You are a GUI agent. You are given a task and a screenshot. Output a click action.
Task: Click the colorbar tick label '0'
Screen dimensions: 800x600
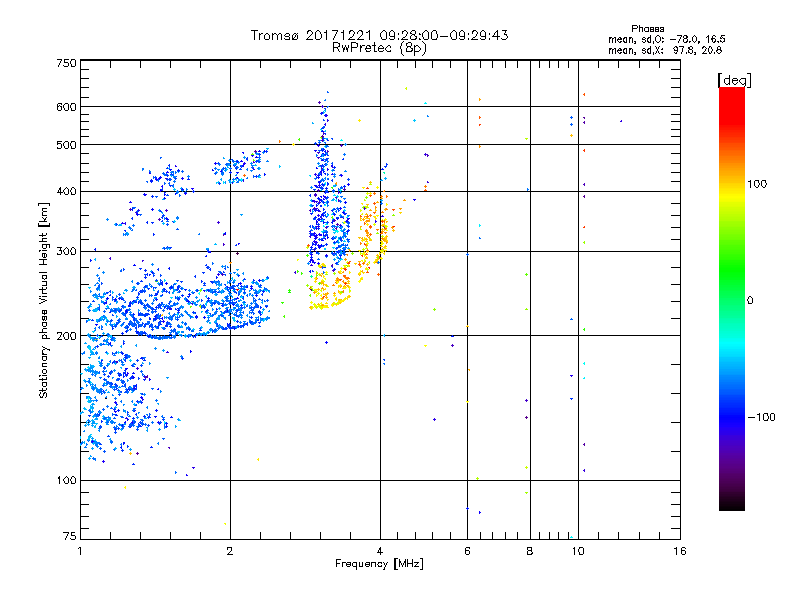[750, 300]
